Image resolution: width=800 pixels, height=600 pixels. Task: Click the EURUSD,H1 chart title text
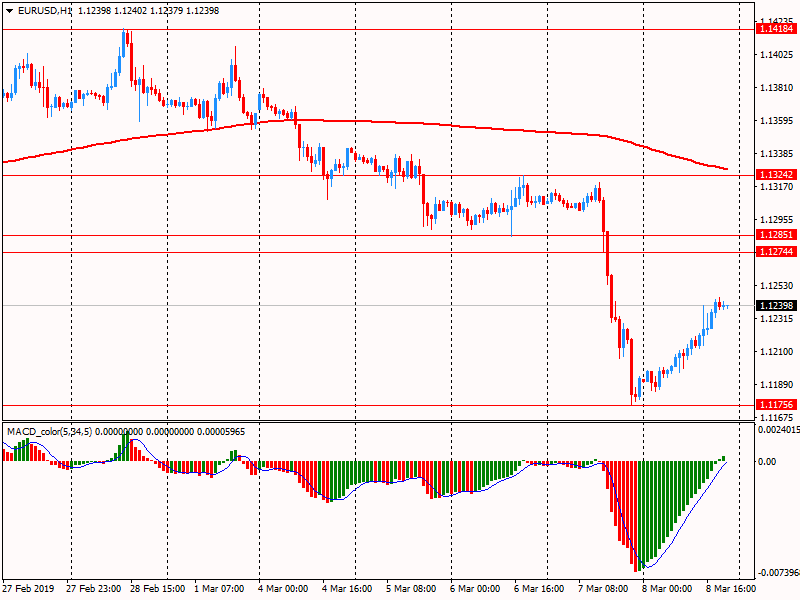[44, 11]
